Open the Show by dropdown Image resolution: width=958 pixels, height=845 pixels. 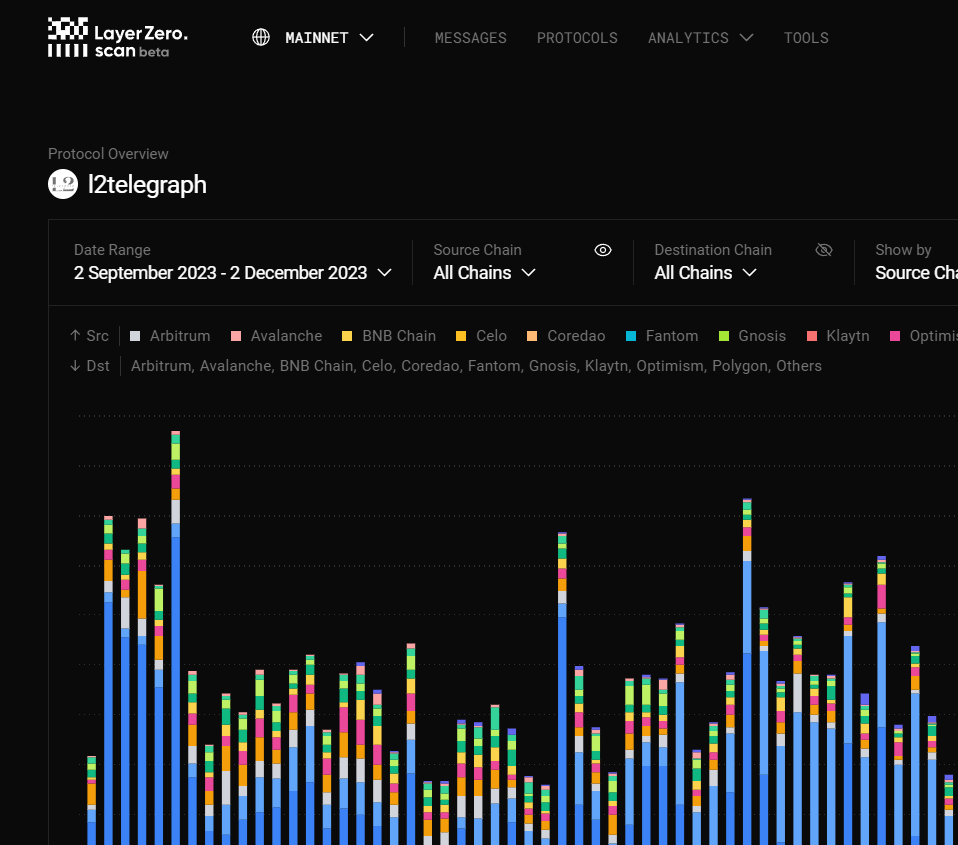(x=916, y=273)
